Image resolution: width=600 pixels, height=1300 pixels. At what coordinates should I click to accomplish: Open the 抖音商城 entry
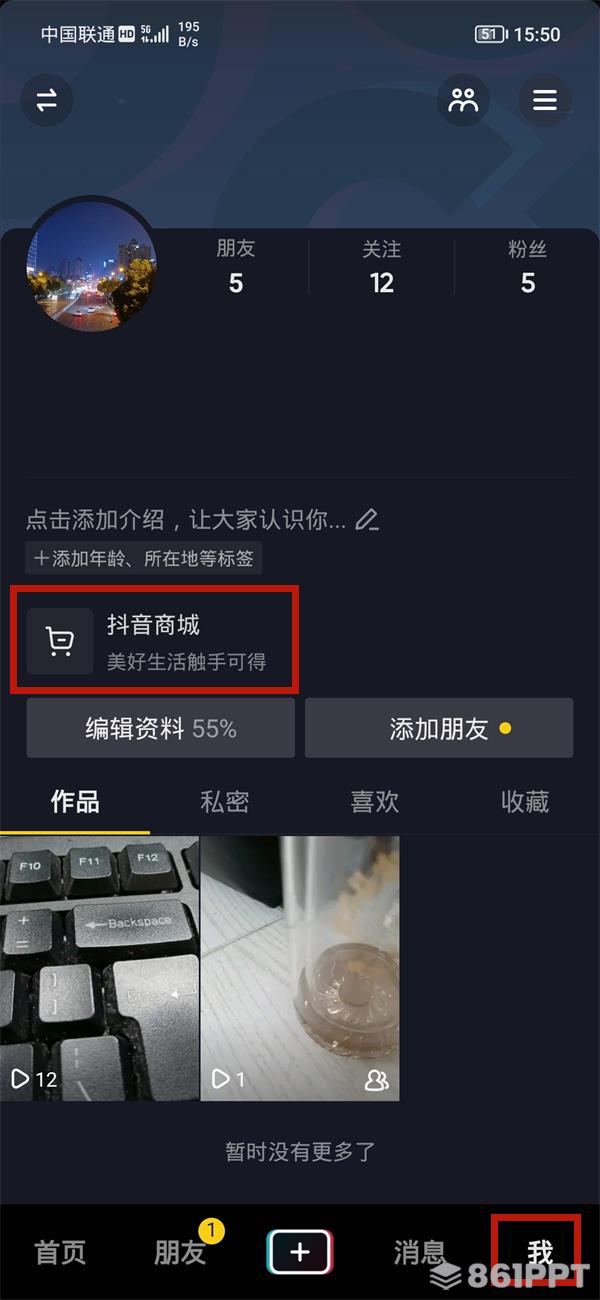154,641
